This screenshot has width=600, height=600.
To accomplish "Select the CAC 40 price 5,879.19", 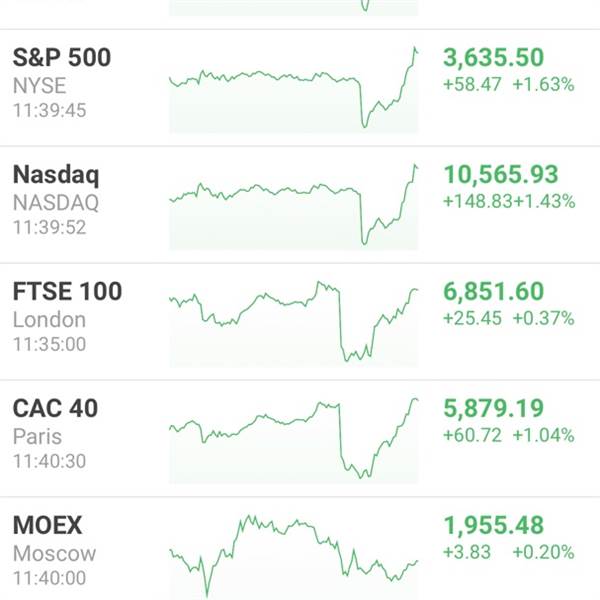I will coord(493,408).
